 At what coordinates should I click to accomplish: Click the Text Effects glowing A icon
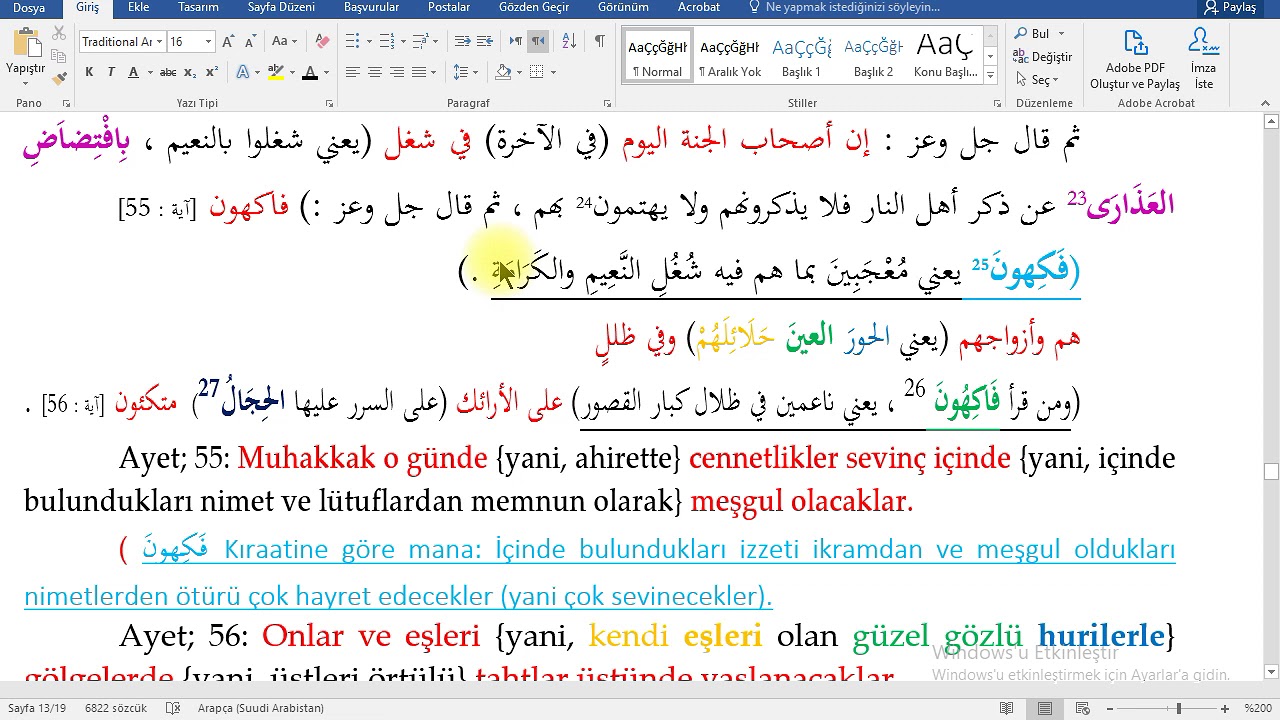point(243,72)
